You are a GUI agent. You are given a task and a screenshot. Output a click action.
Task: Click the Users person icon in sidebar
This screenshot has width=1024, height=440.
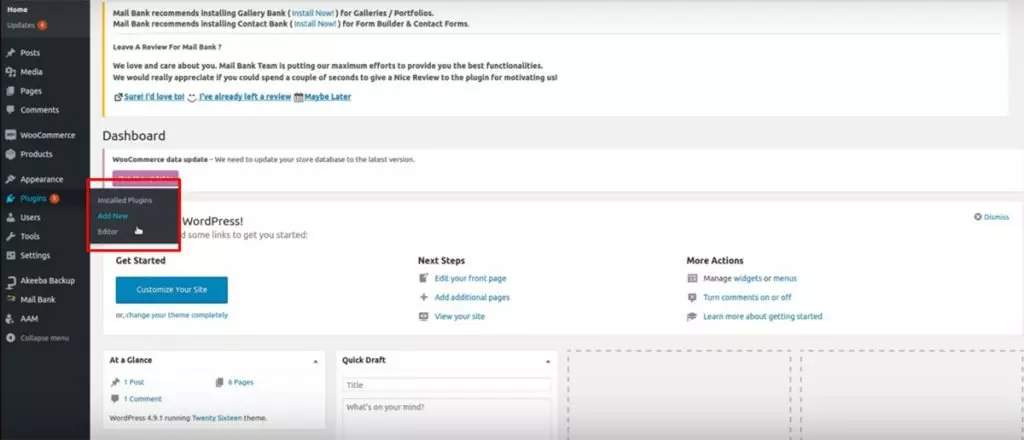pos(10,217)
